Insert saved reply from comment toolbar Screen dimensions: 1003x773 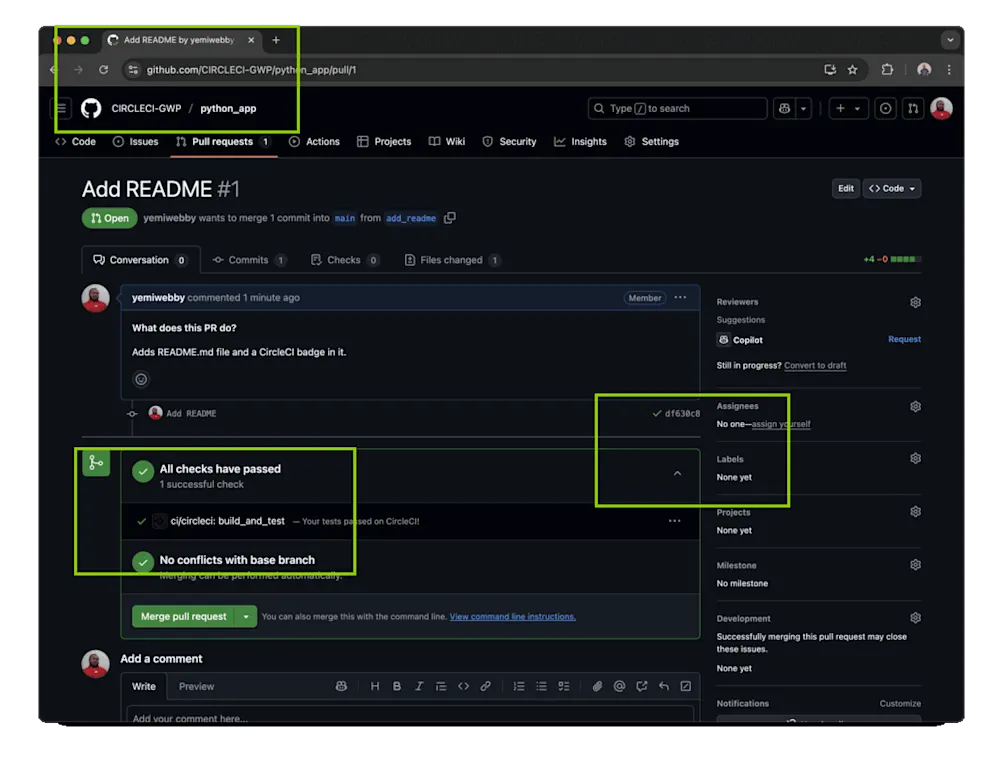pos(664,686)
